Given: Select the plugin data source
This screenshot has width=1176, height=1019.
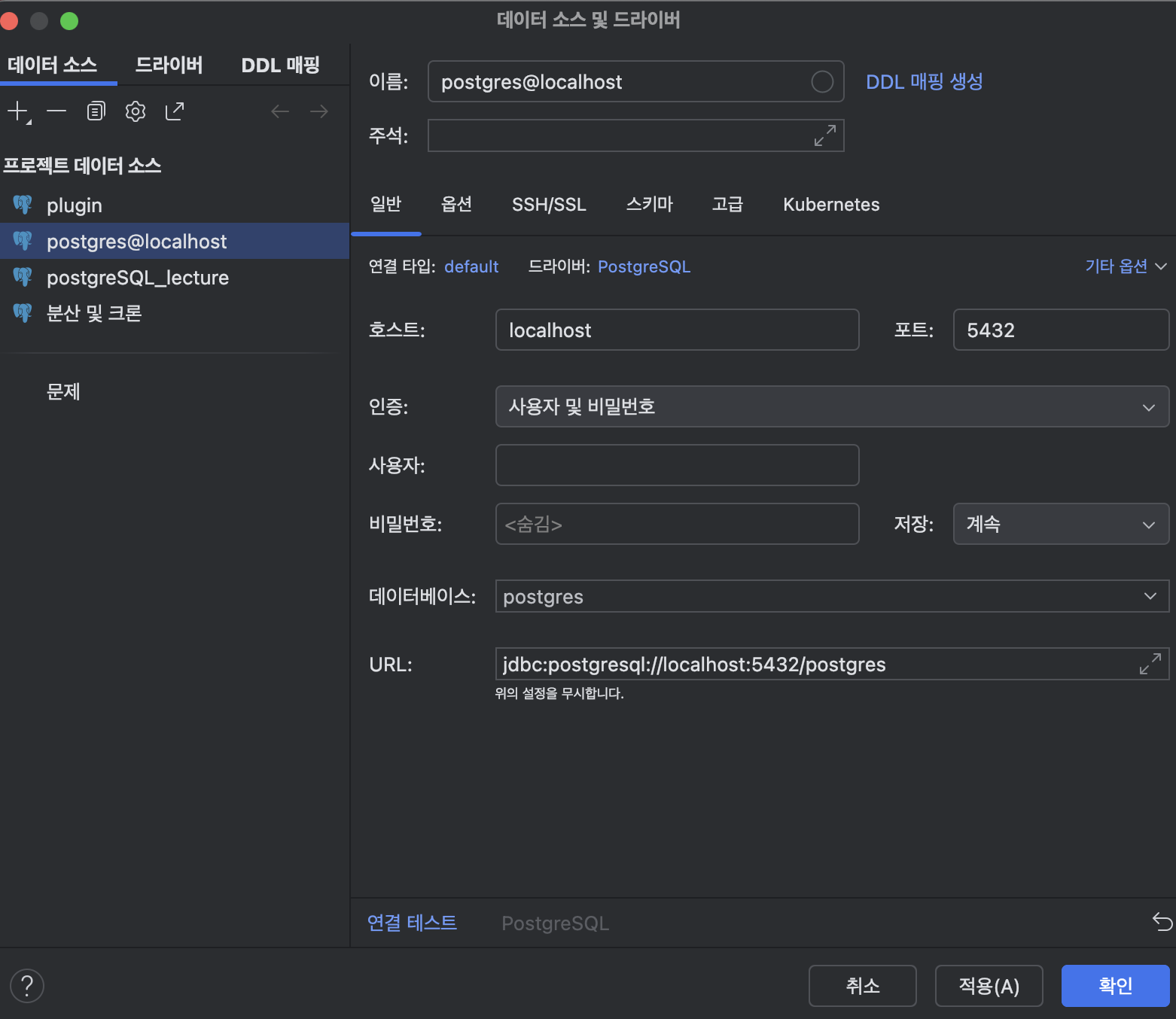Looking at the screenshot, I should click(x=175, y=205).
